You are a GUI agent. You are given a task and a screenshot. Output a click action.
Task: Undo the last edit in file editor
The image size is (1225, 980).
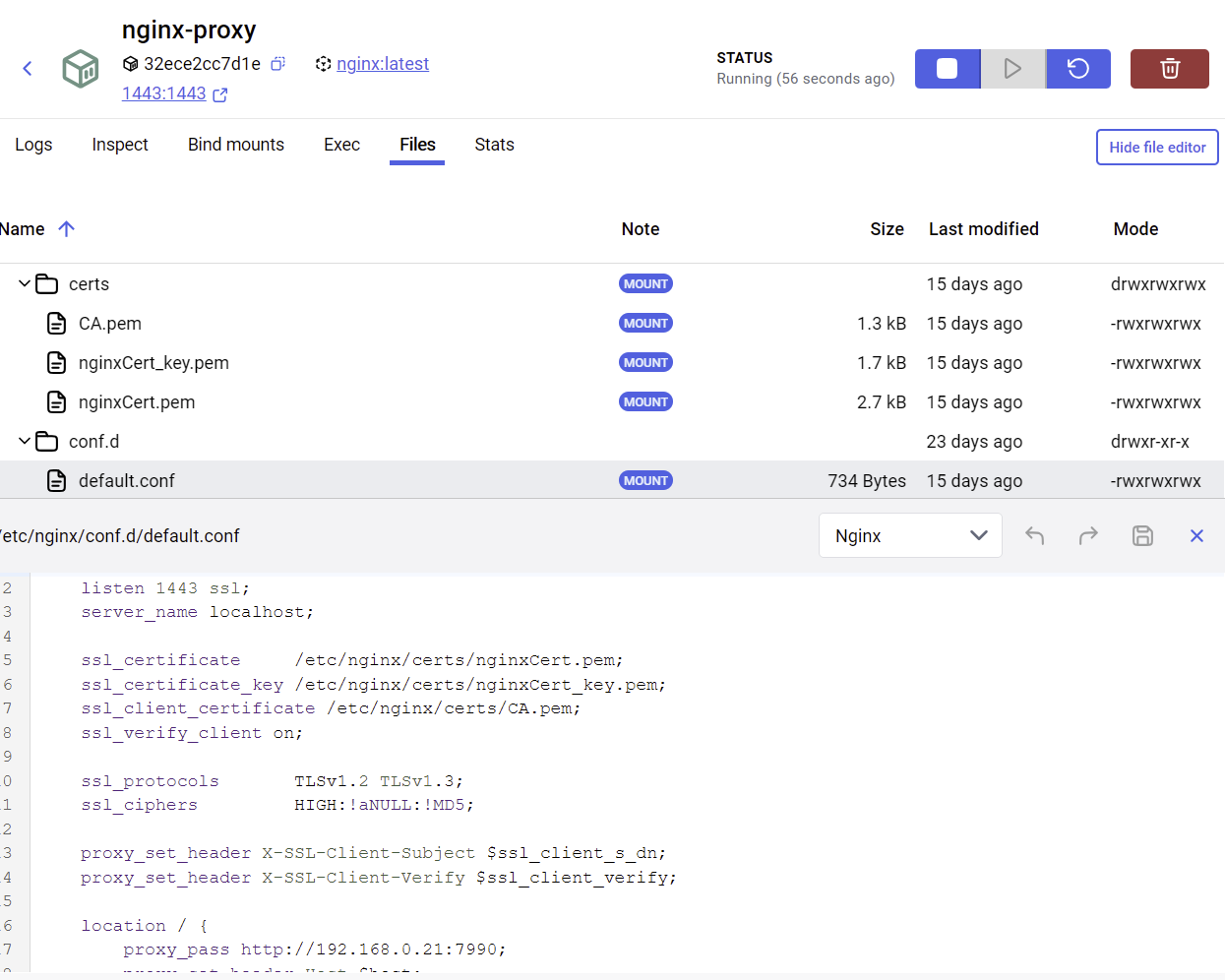(1034, 535)
